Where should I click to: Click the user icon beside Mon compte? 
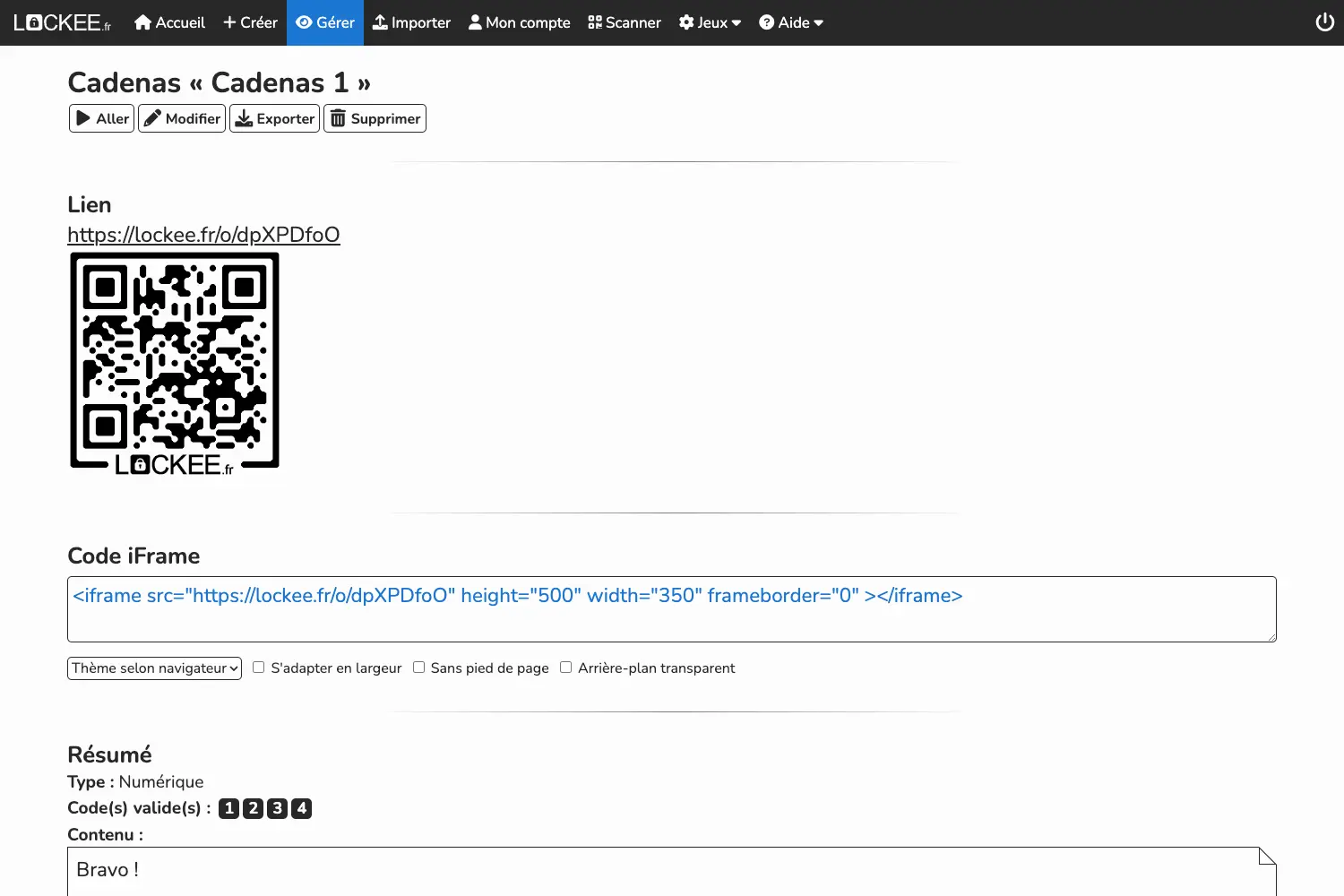pos(475,22)
